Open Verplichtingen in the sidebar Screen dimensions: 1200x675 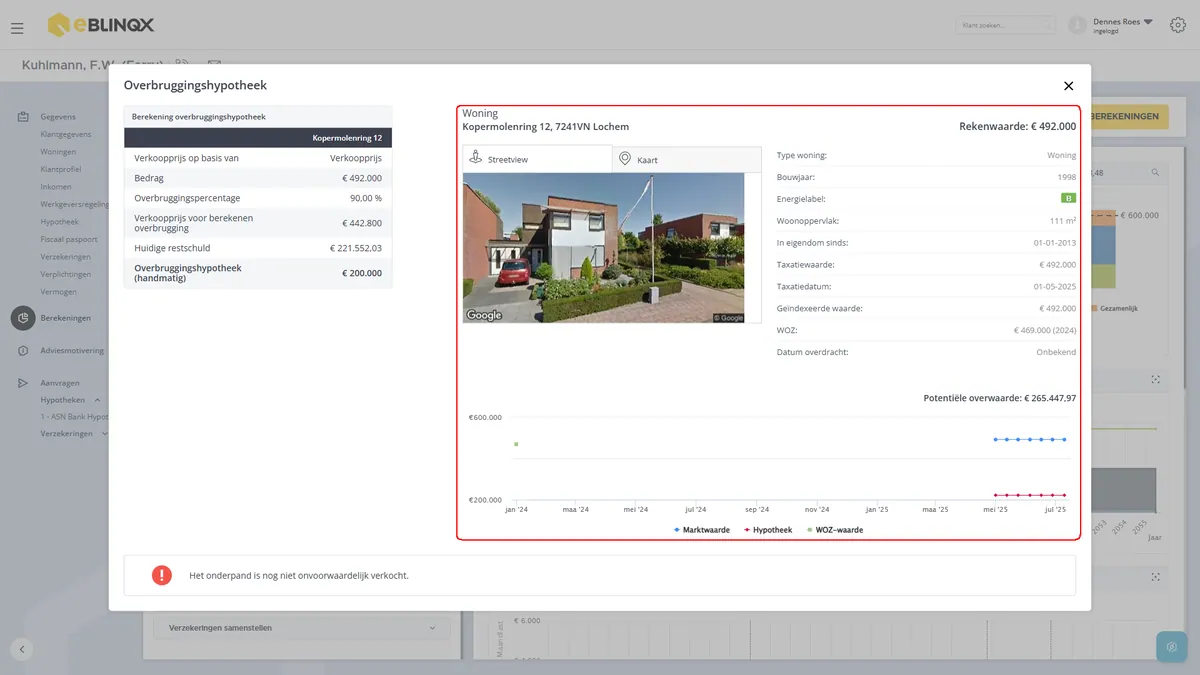click(66, 274)
